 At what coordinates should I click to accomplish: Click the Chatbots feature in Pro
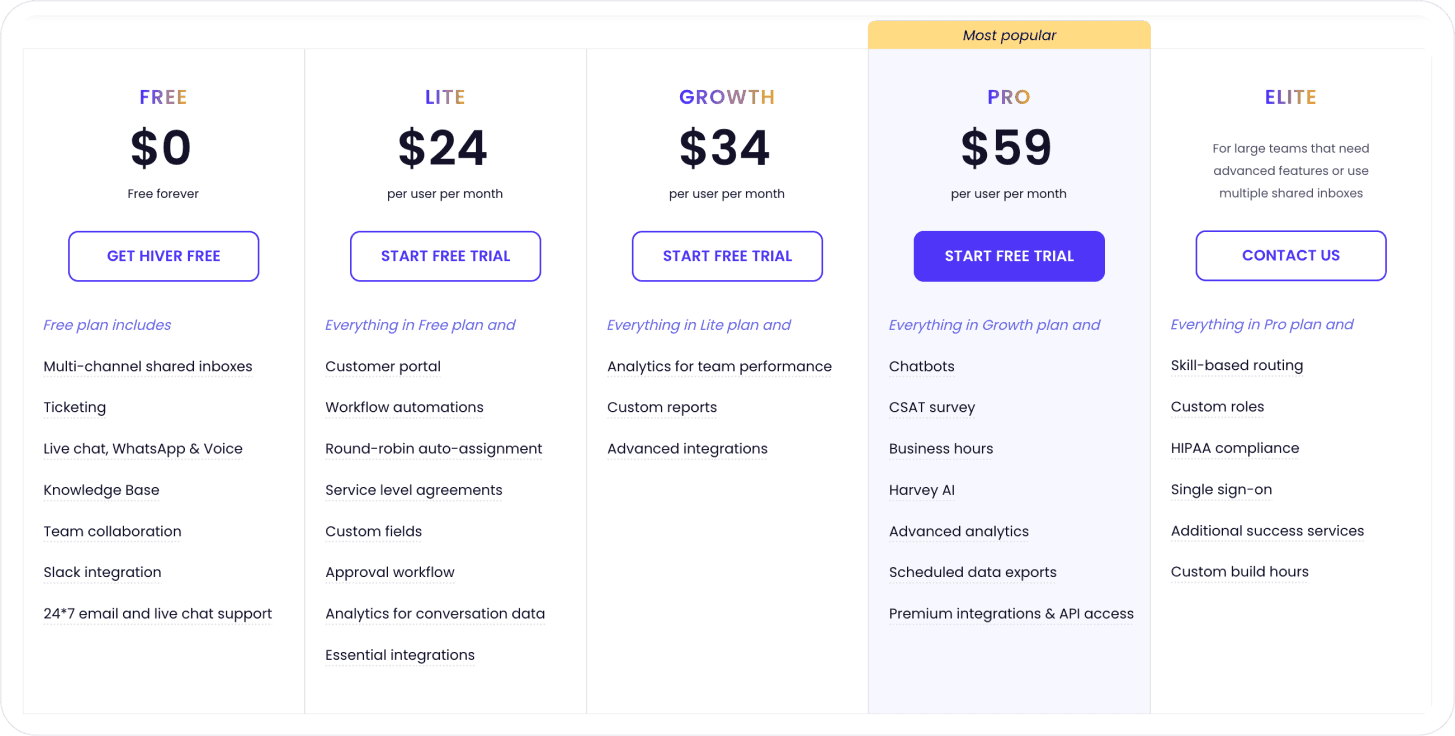point(922,366)
